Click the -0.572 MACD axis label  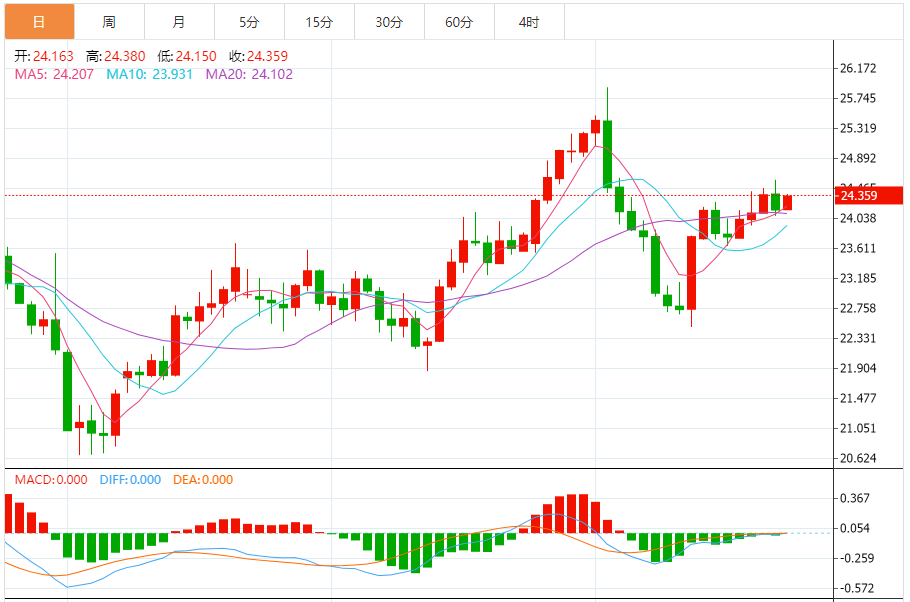857,588
